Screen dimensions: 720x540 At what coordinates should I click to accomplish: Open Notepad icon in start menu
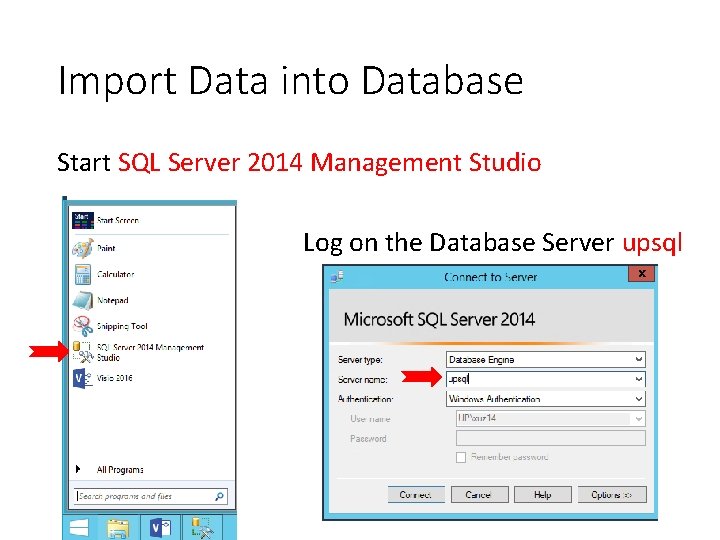click(83, 300)
